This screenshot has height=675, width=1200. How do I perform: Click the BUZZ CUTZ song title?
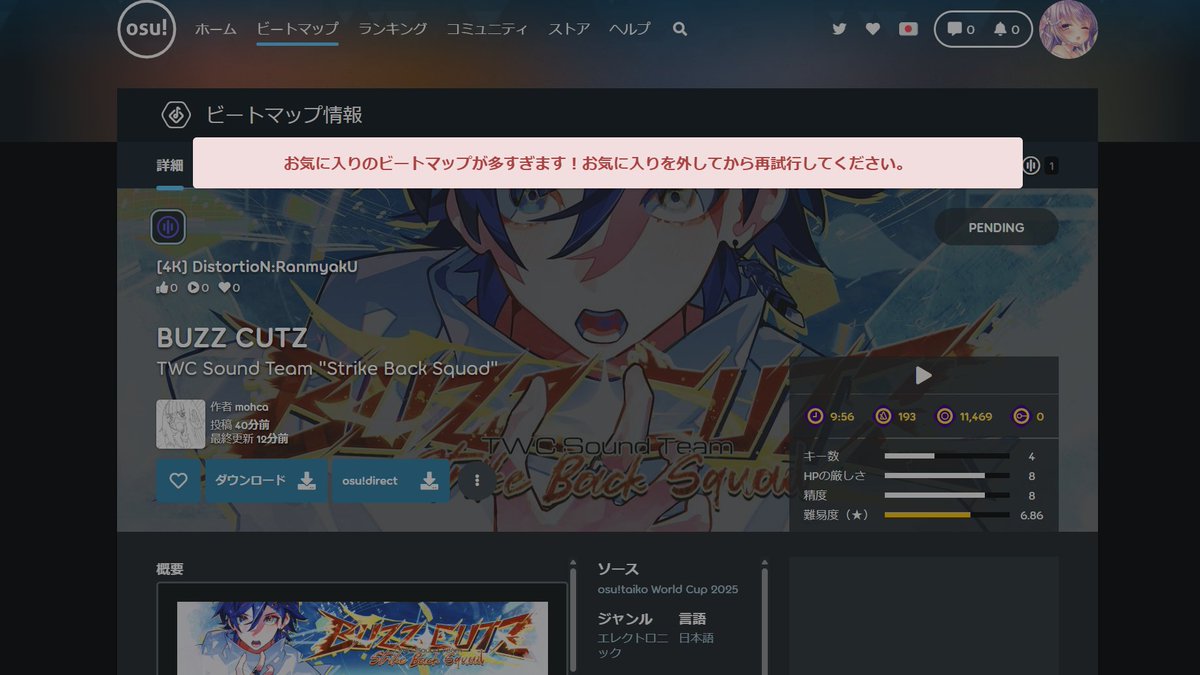click(x=232, y=338)
